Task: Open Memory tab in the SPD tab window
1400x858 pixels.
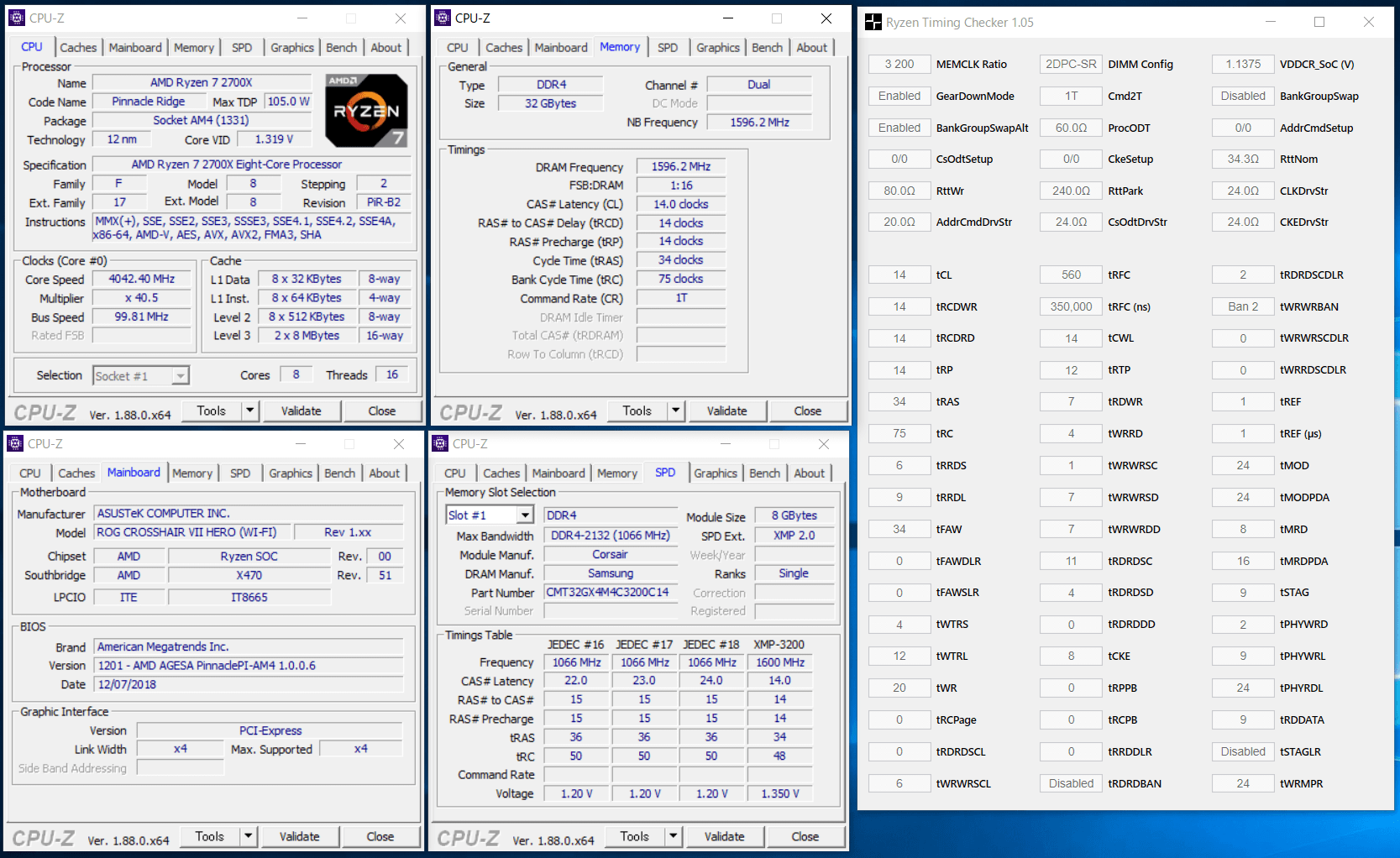Action: tap(617, 473)
